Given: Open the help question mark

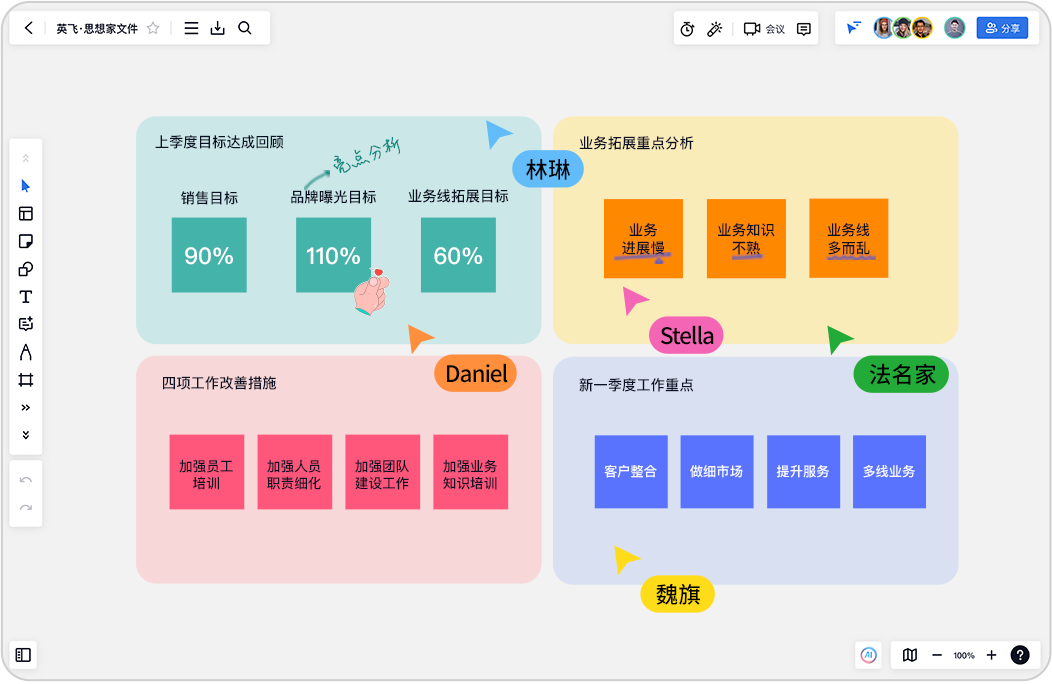Looking at the screenshot, I should tap(1020, 655).
